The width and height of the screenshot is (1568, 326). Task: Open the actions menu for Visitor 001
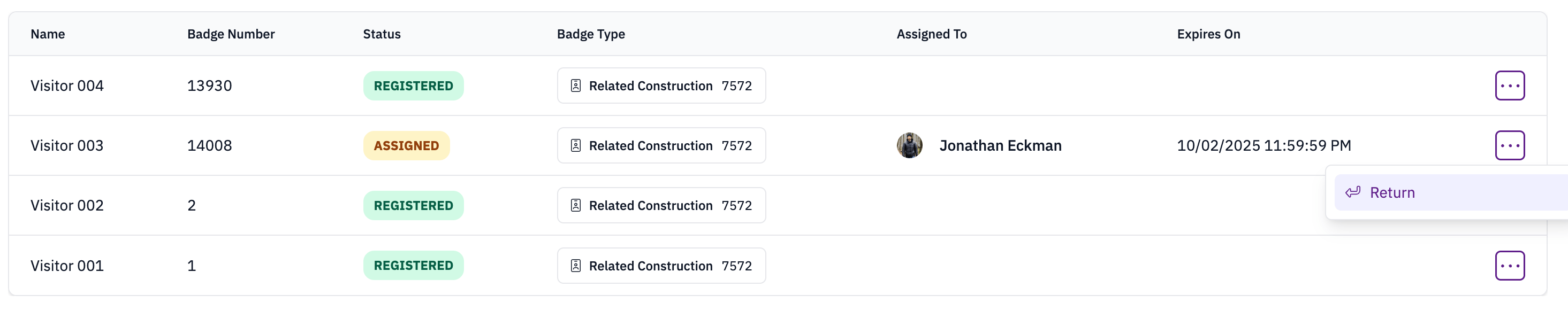[1510, 266]
